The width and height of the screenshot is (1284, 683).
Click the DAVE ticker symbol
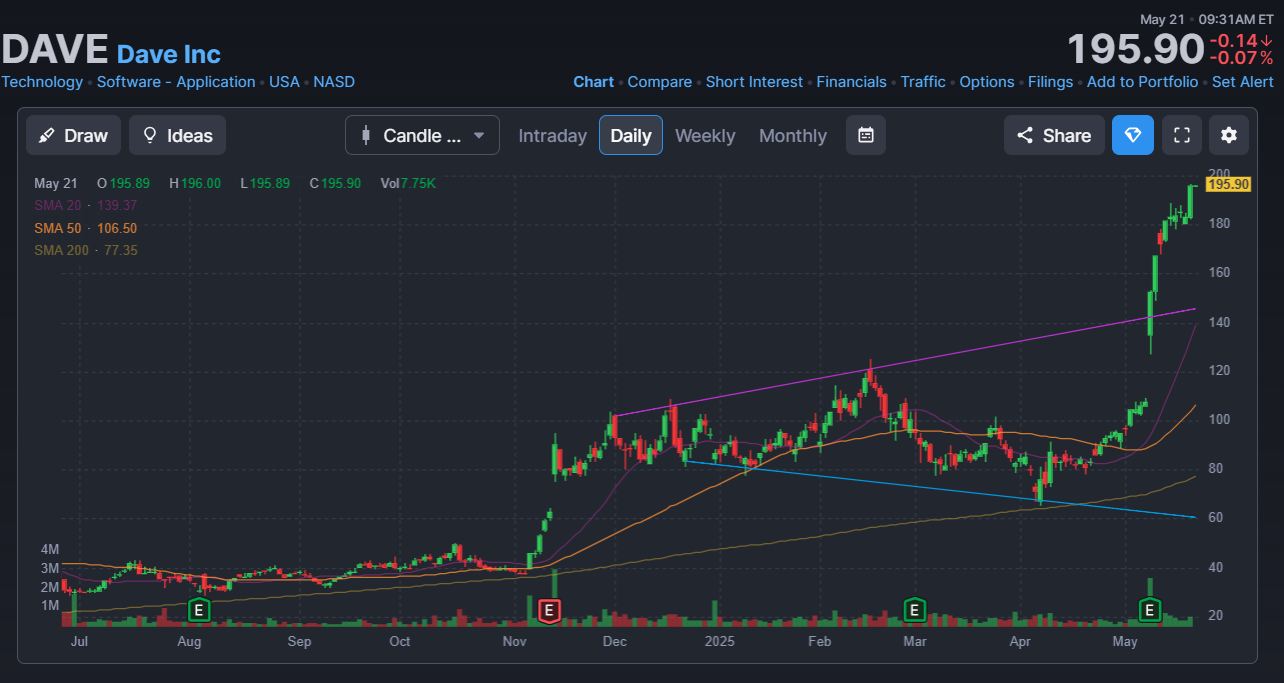(55, 49)
